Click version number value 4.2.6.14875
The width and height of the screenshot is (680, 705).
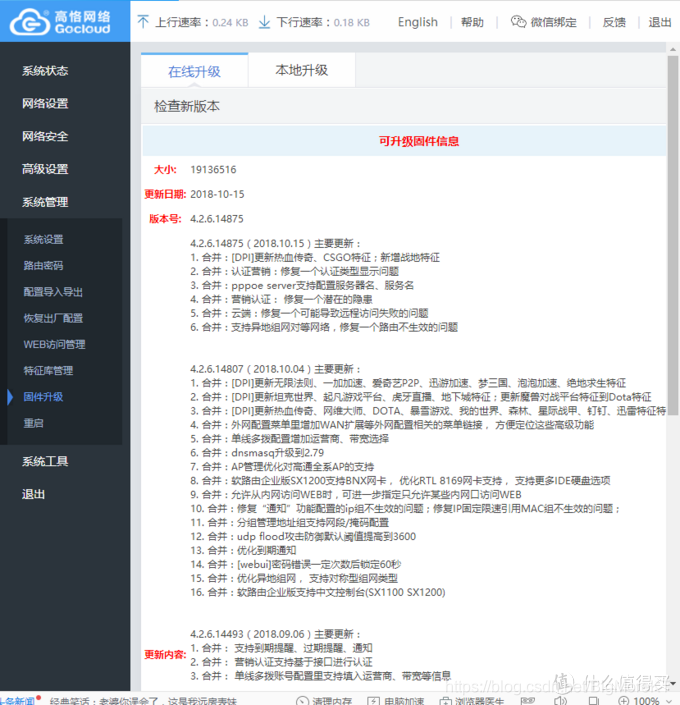point(217,219)
